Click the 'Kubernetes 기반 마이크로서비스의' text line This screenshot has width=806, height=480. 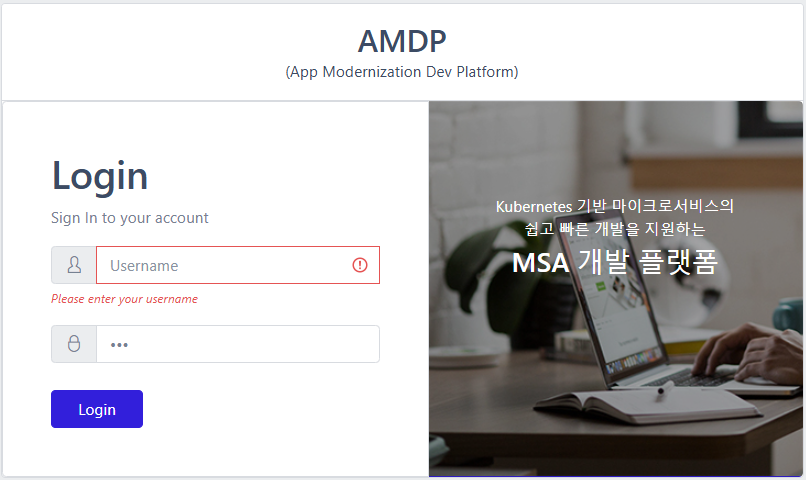pyautogui.click(x=615, y=206)
